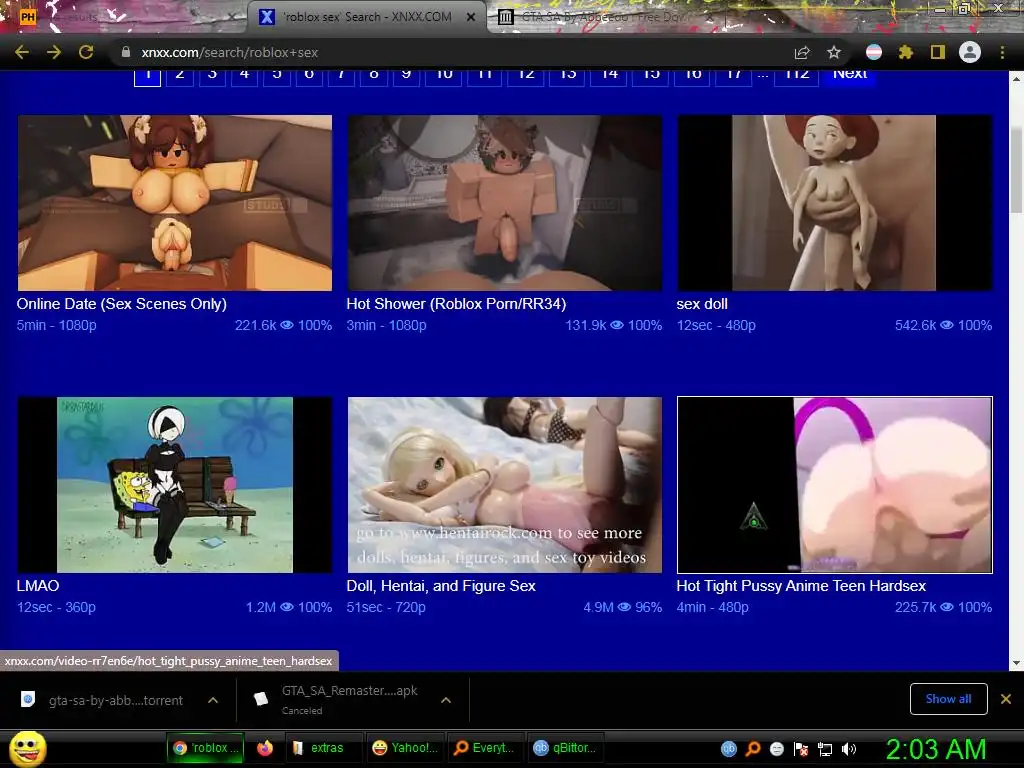Image resolution: width=1024 pixels, height=768 pixels.
Task: Jump to last results page 112
Action: pyautogui.click(x=797, y=76)
